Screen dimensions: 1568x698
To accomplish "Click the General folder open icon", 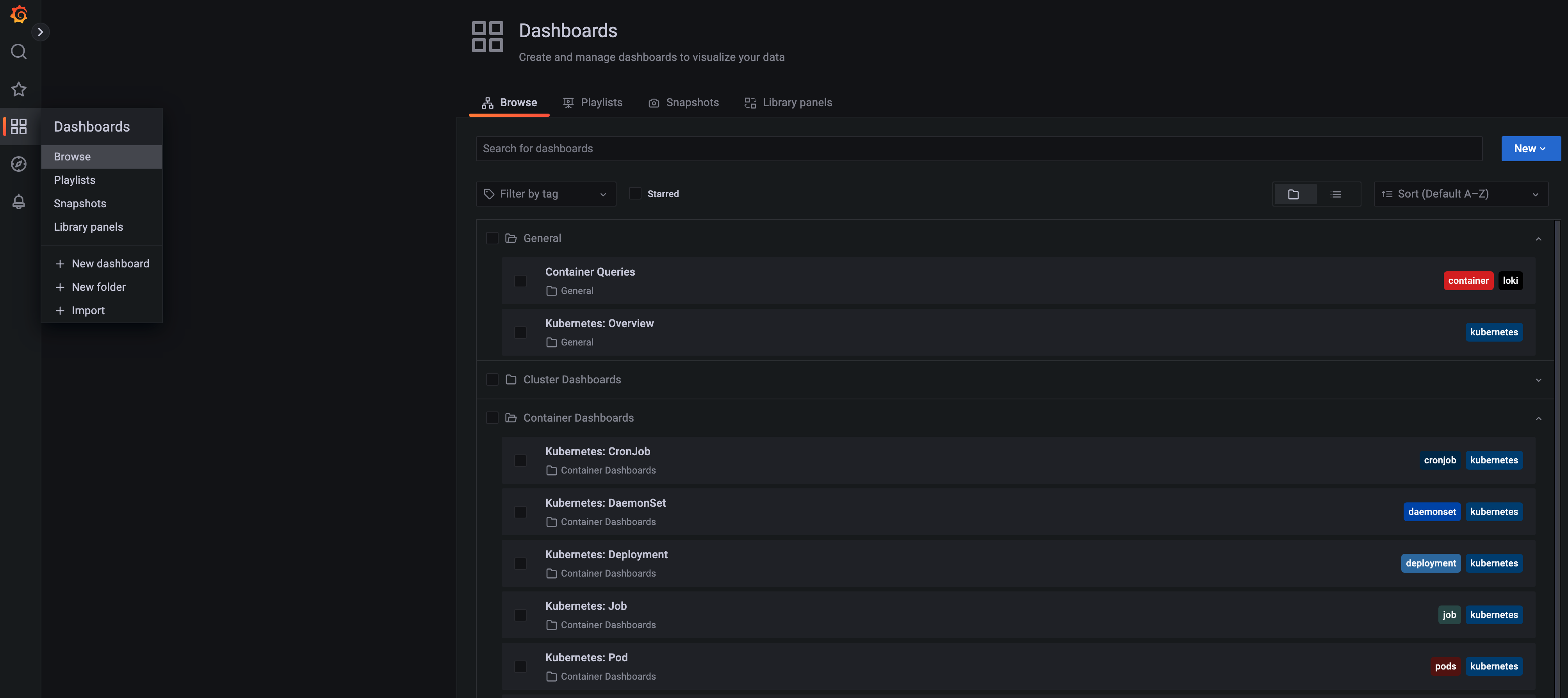I will [x=511, y=238].
